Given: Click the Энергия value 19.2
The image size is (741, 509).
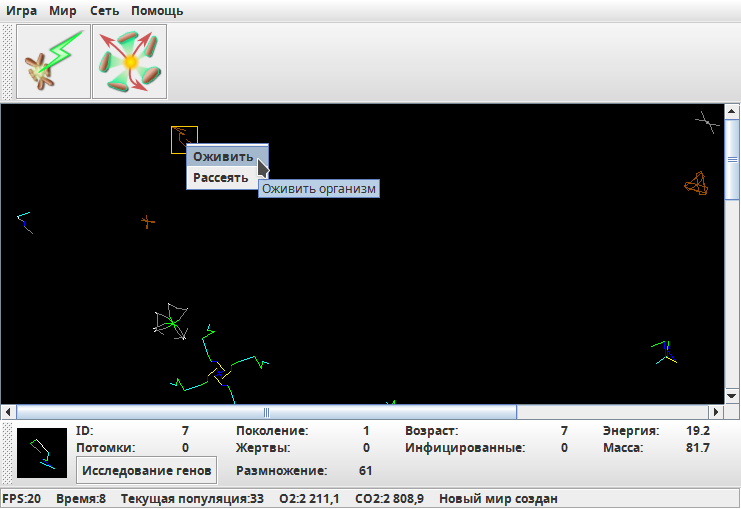Looking at the screenshot, I should (698, 431).
